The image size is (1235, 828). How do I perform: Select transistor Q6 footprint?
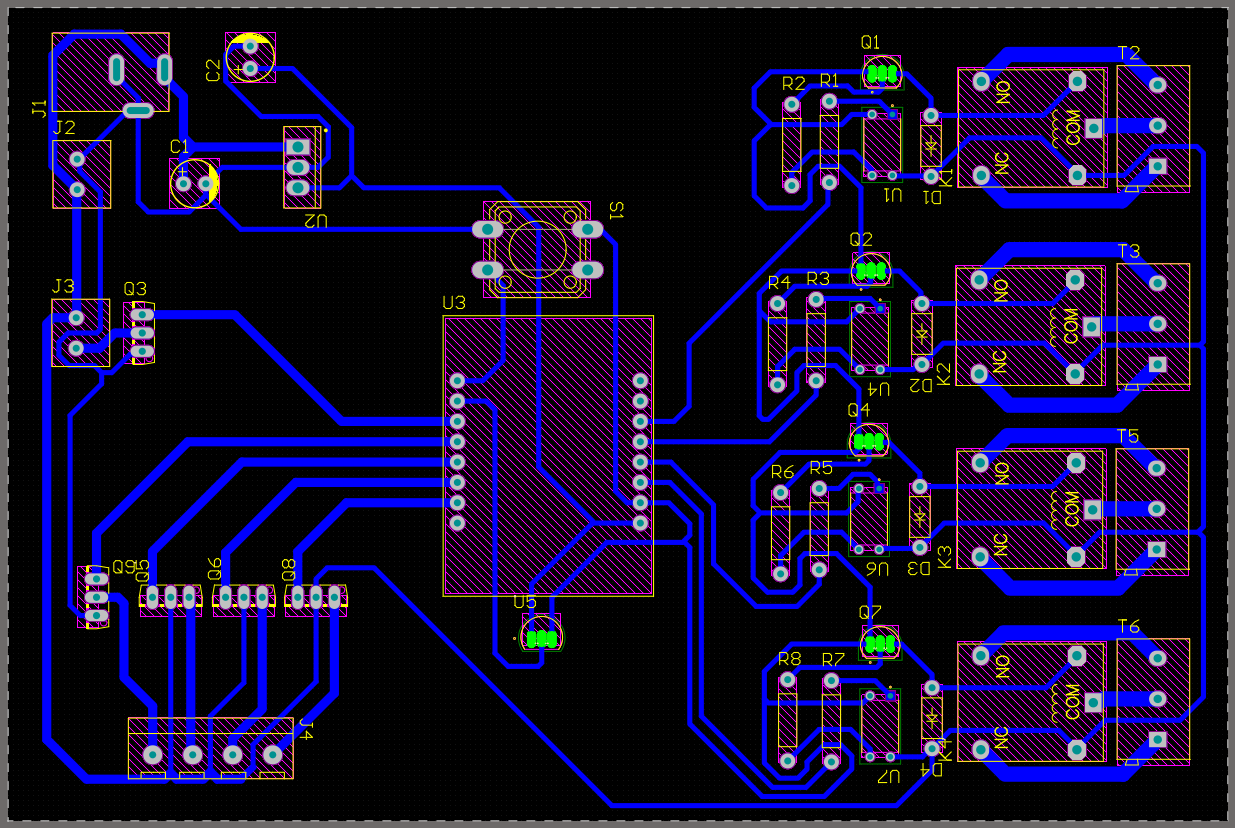point(244,599)
